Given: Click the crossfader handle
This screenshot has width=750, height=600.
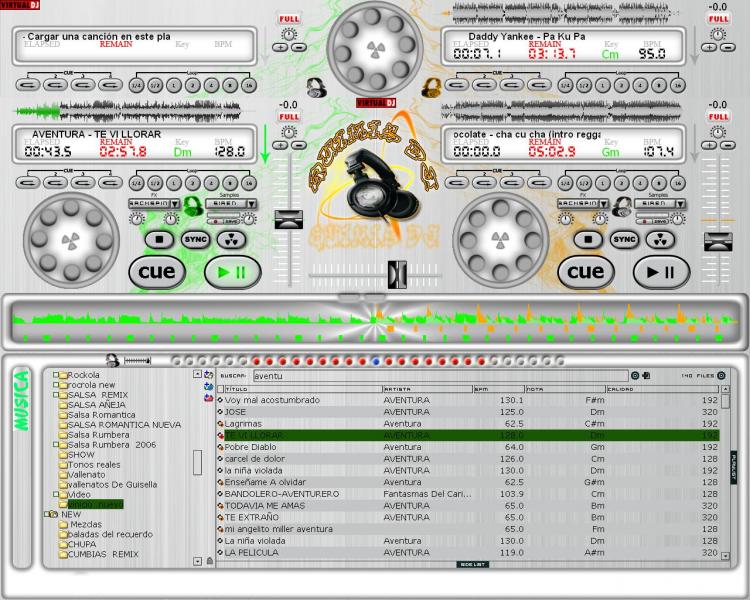Looking at the screenshot, I should 397,274.
